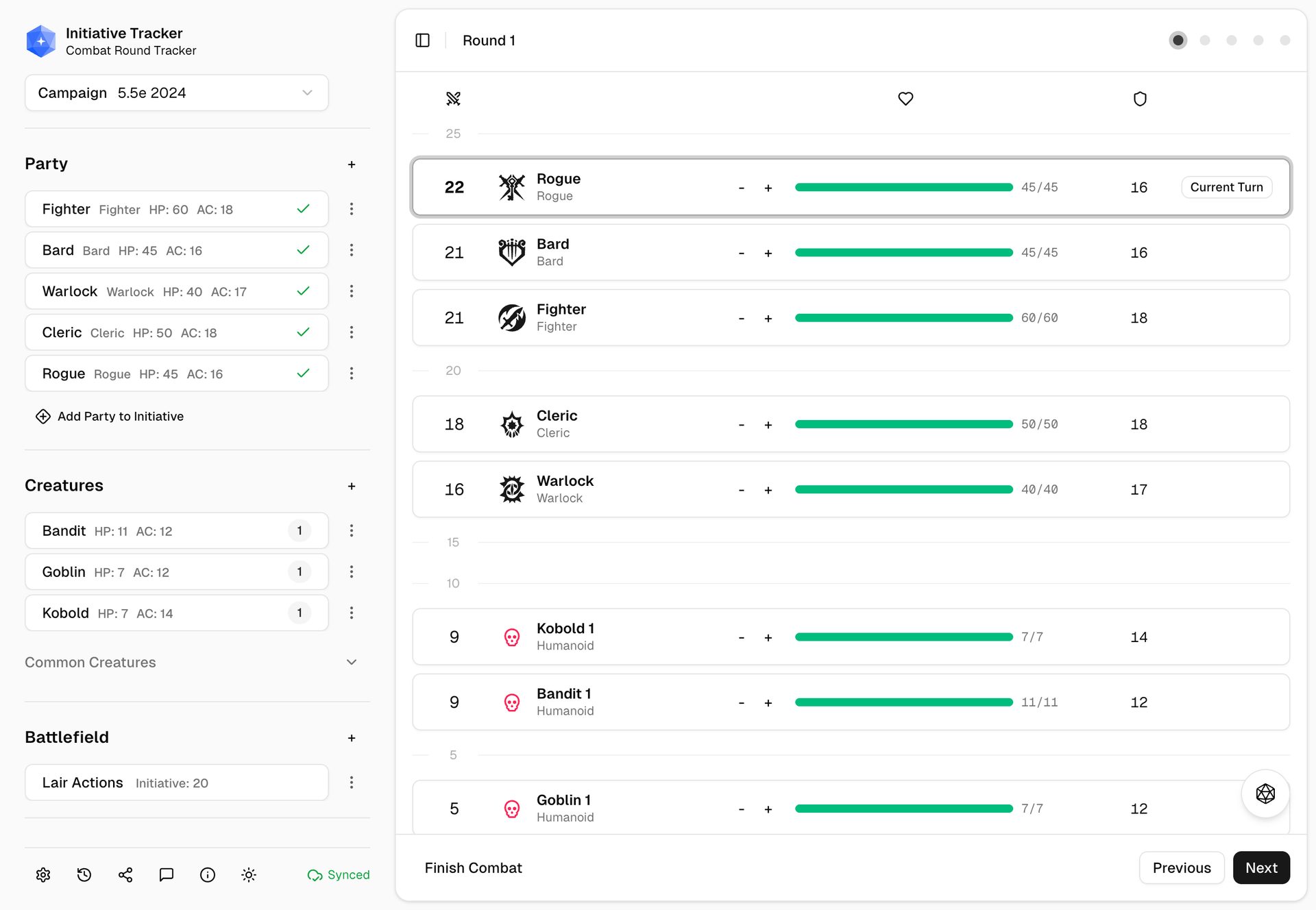Click the share icon at the bottom left
1316x910 pixels.
pos(125,875)
